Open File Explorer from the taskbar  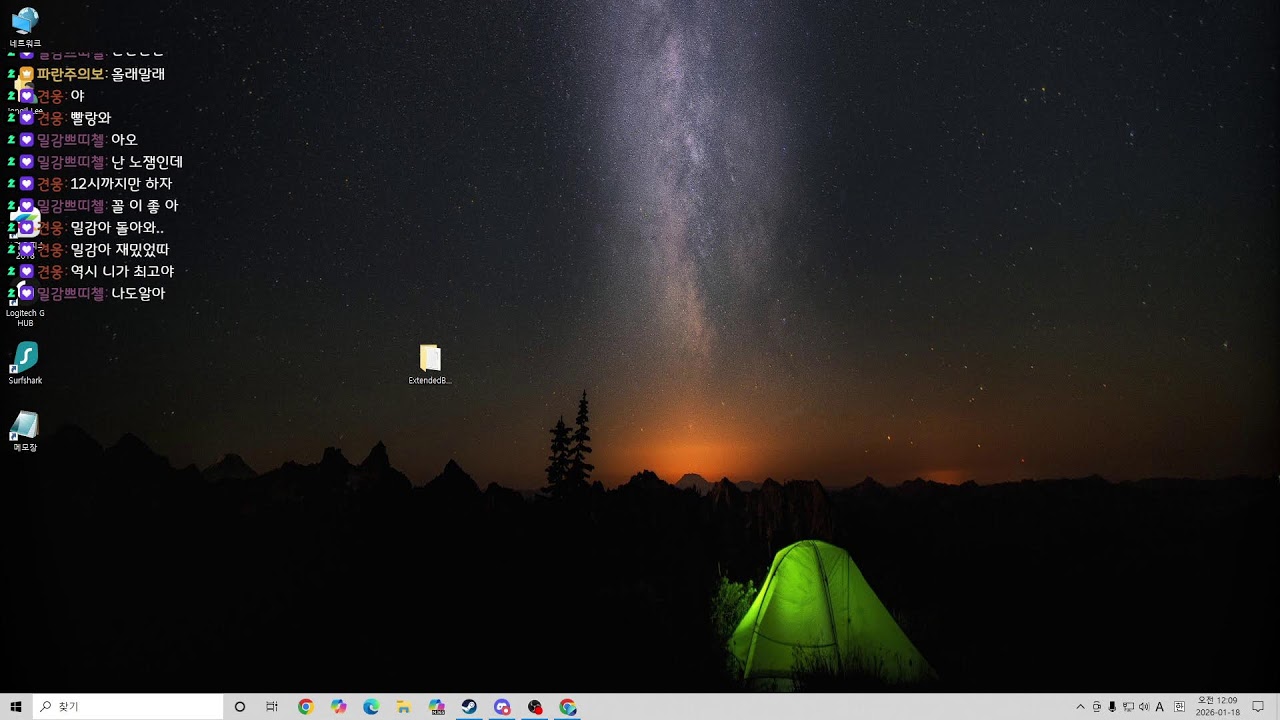point(404,707)
